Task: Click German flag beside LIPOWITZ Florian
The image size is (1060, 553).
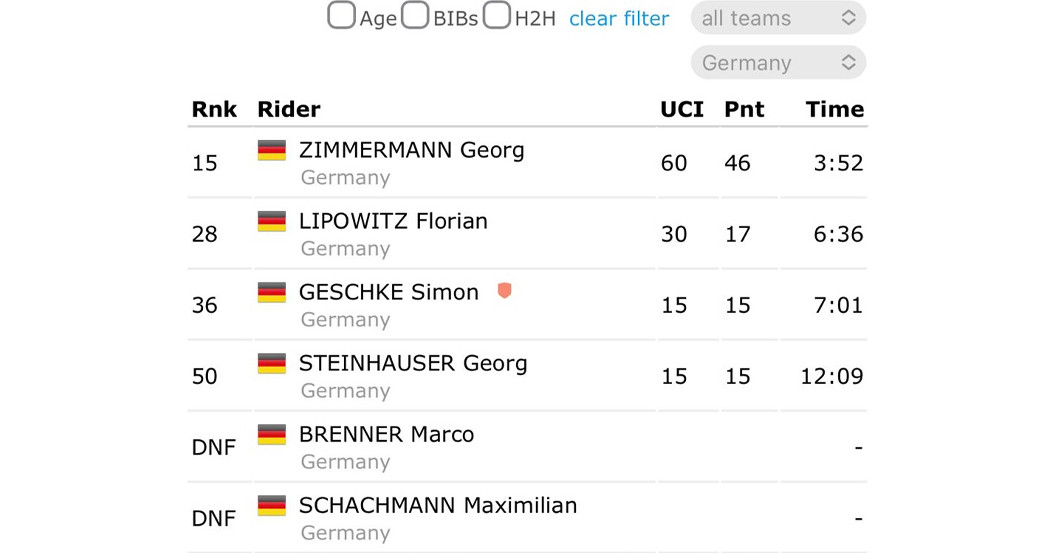Action: [x=272, y=222]
